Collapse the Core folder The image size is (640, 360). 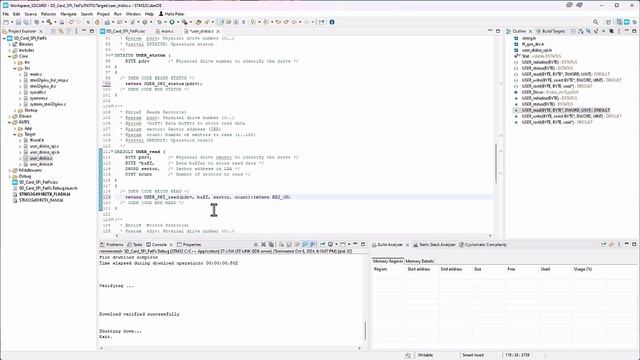tap(9, 56)
